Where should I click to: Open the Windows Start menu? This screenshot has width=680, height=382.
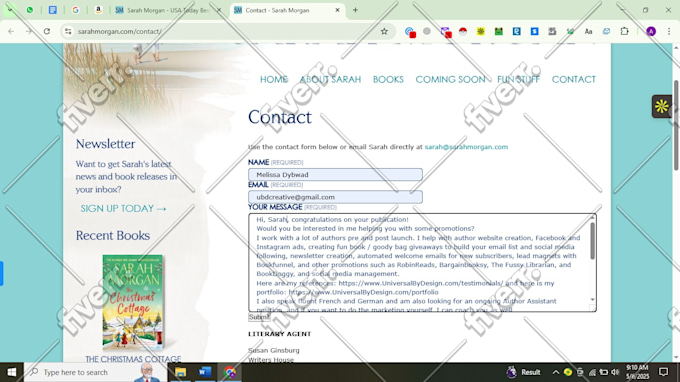pos(12,372)
